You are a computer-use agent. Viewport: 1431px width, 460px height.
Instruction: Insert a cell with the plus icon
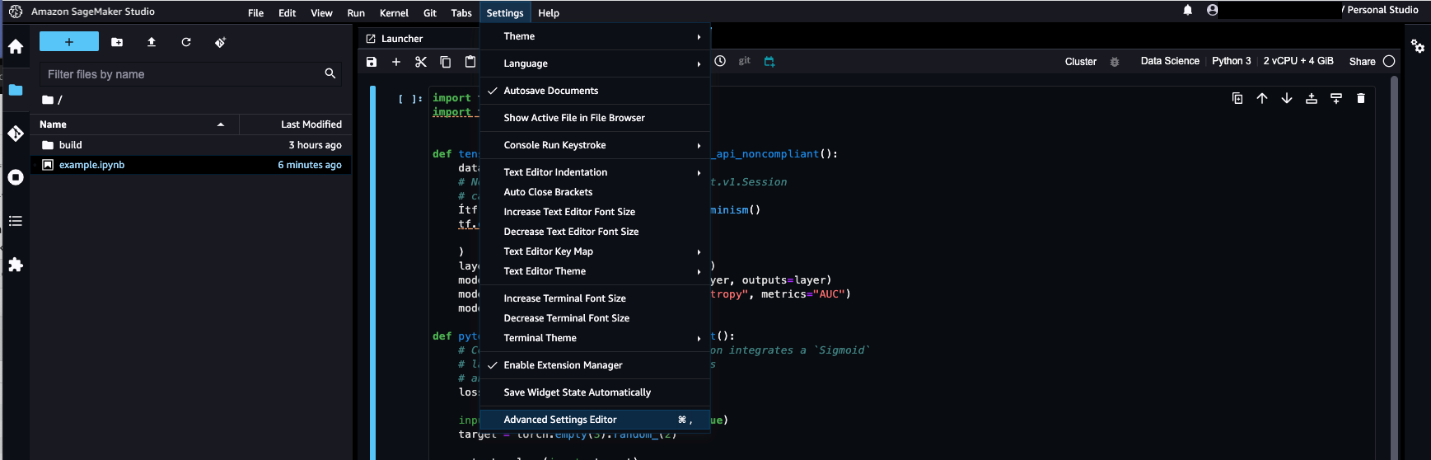[x=396, y=62]
